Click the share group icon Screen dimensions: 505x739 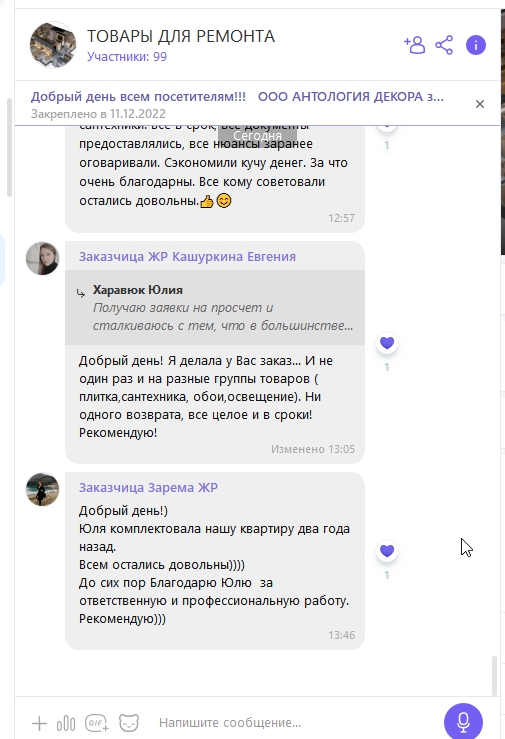444,45
